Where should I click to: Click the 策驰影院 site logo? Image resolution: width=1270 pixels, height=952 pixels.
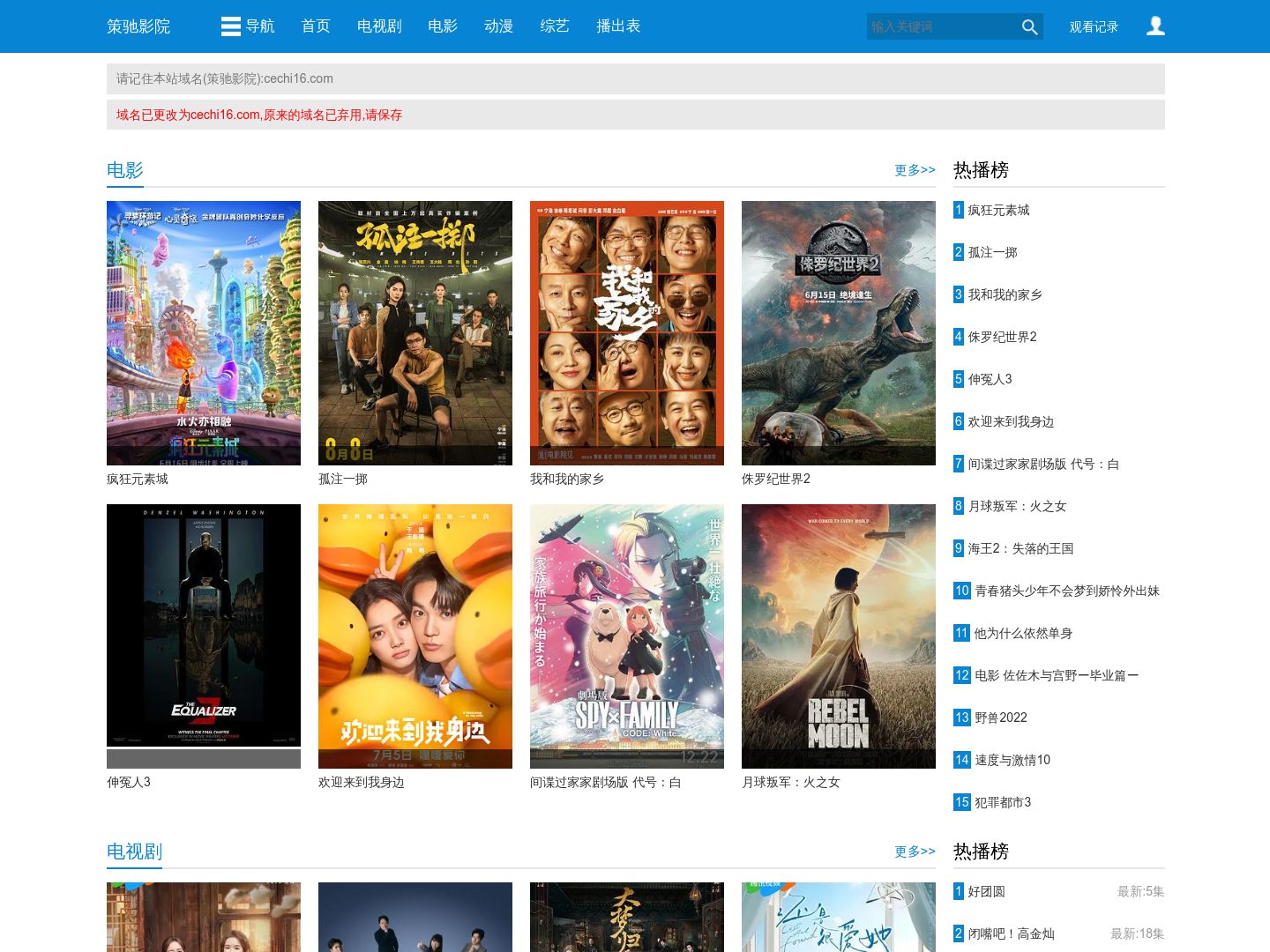(138, 26)
